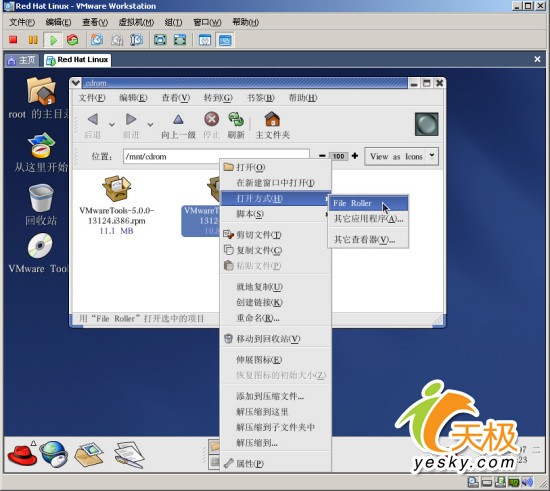The width and height of the screenshot is (550, 491).
Task: Select Properties (属性) in context menu
Action: point(276,463)
